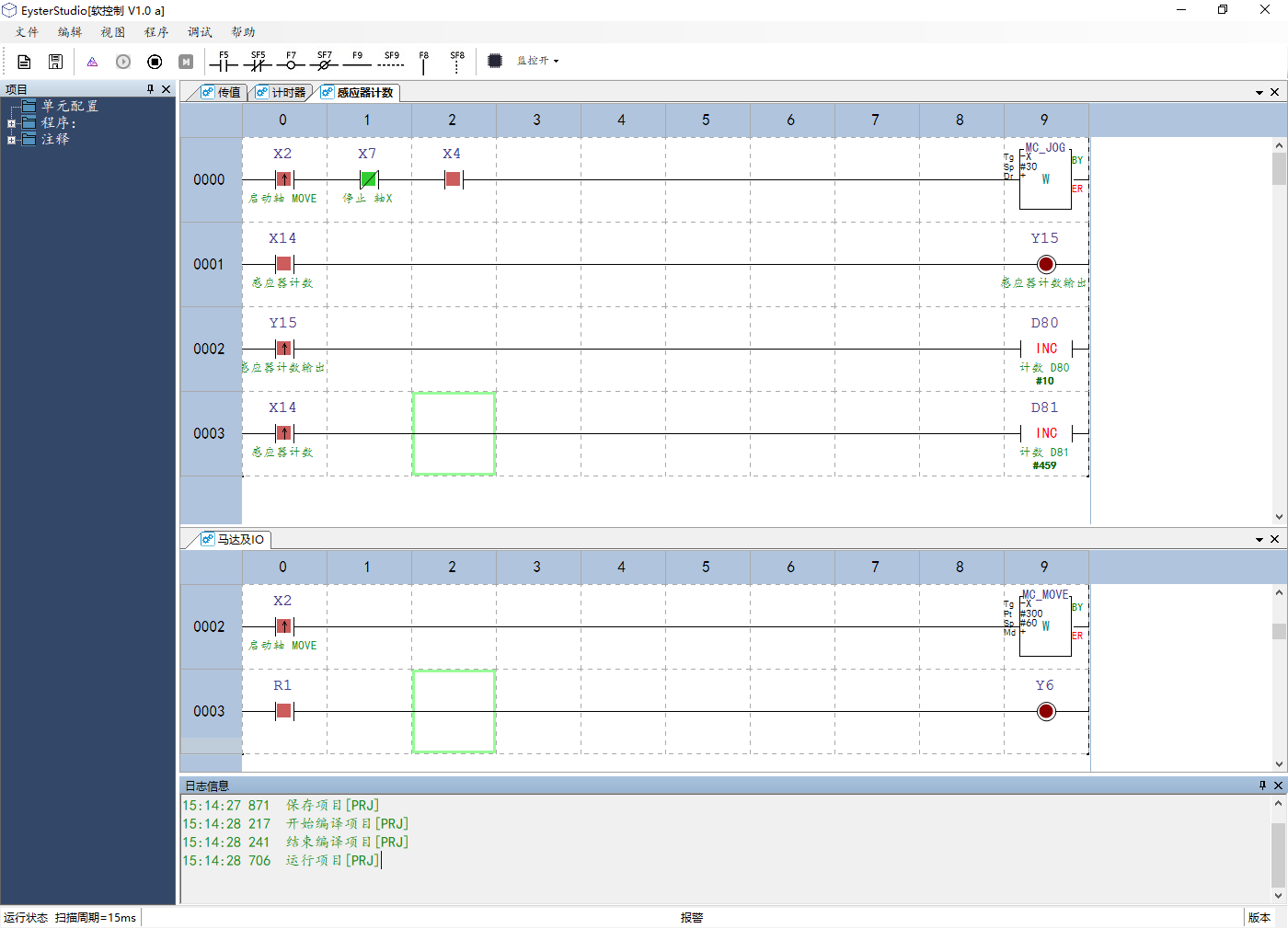Viewport: 1288px width, 929px height.
Task: Click the new file toolbar icon
Action: (24, 62)
